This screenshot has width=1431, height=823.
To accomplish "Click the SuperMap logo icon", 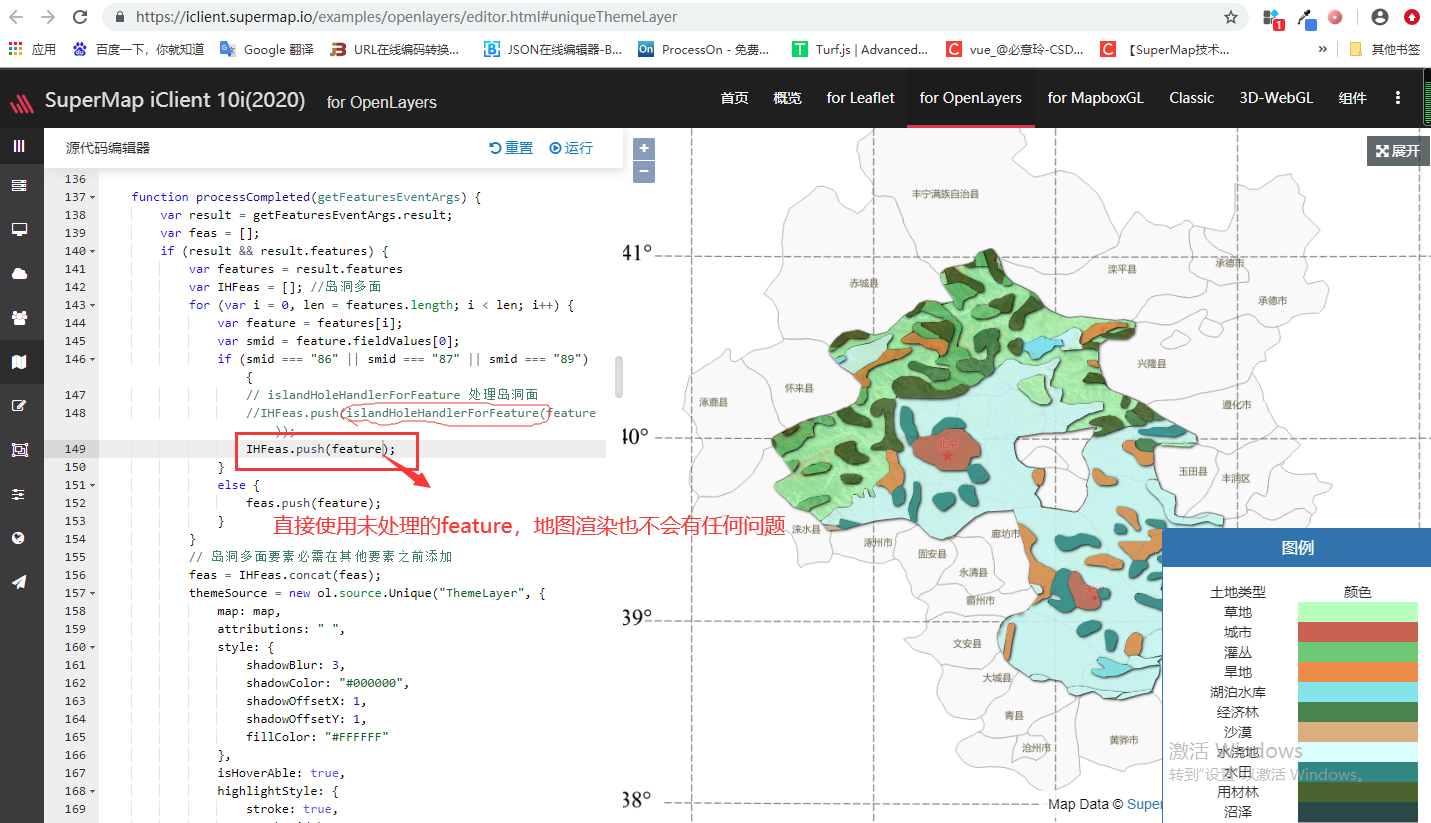I will click(x=22, y=102).
